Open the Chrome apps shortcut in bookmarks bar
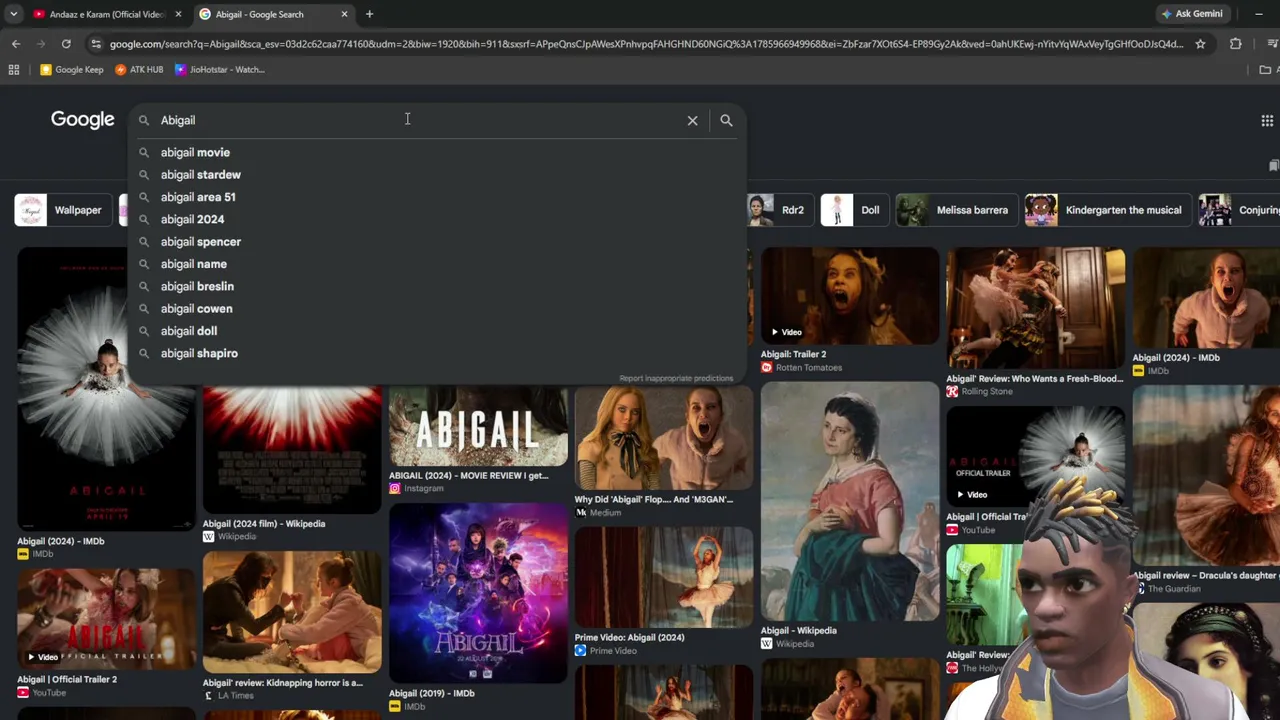The width and height of the screenshot is (1280, 720). pyautogui.click(x=14, y=70)
